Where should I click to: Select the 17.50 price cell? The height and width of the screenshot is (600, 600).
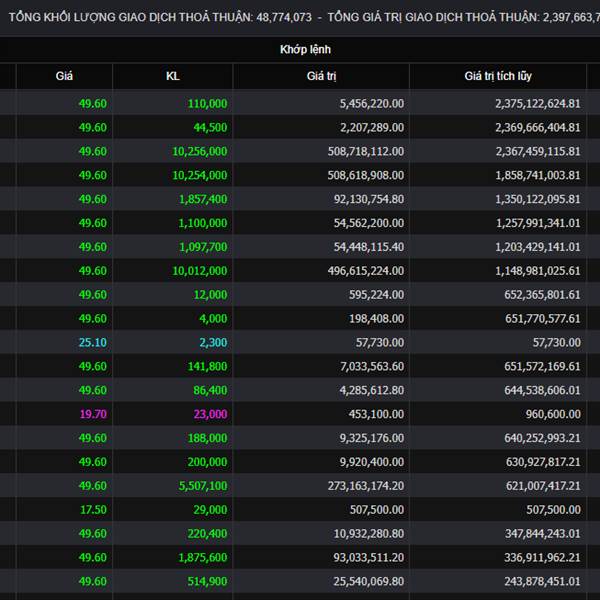coord(64,509)
